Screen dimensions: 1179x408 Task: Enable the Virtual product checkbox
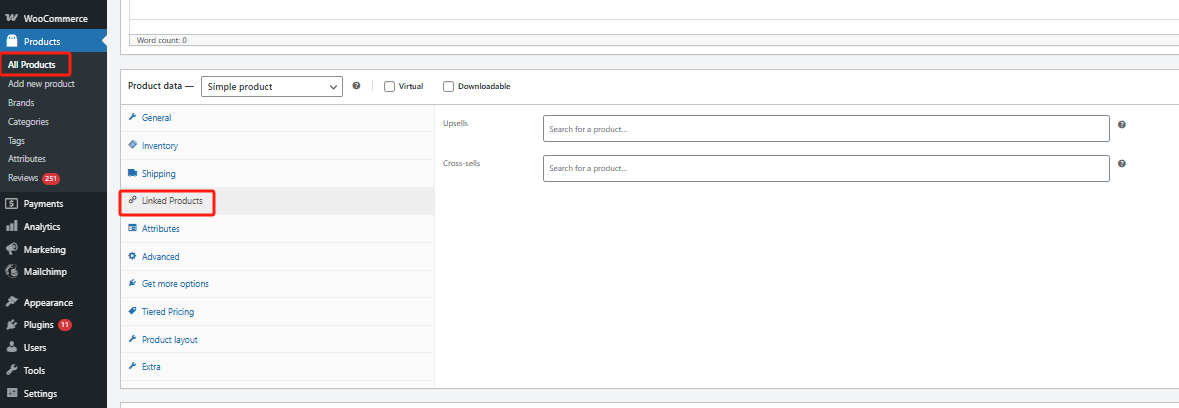pos(390,86)
